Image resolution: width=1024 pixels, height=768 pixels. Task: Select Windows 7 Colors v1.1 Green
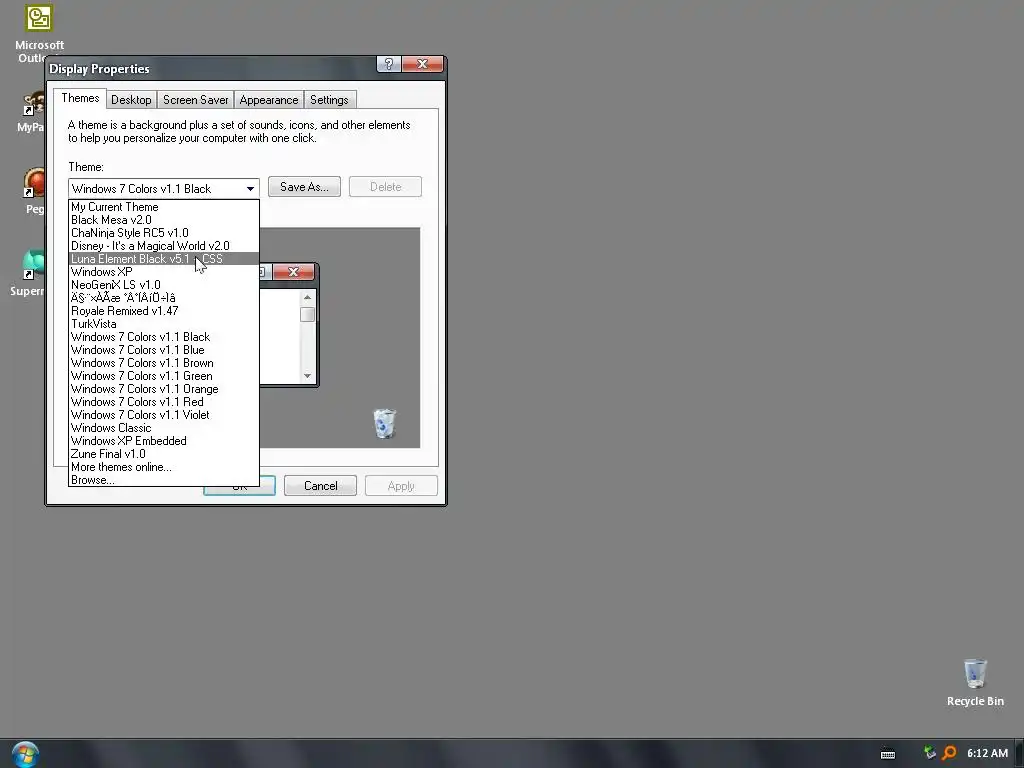(164, 376)
